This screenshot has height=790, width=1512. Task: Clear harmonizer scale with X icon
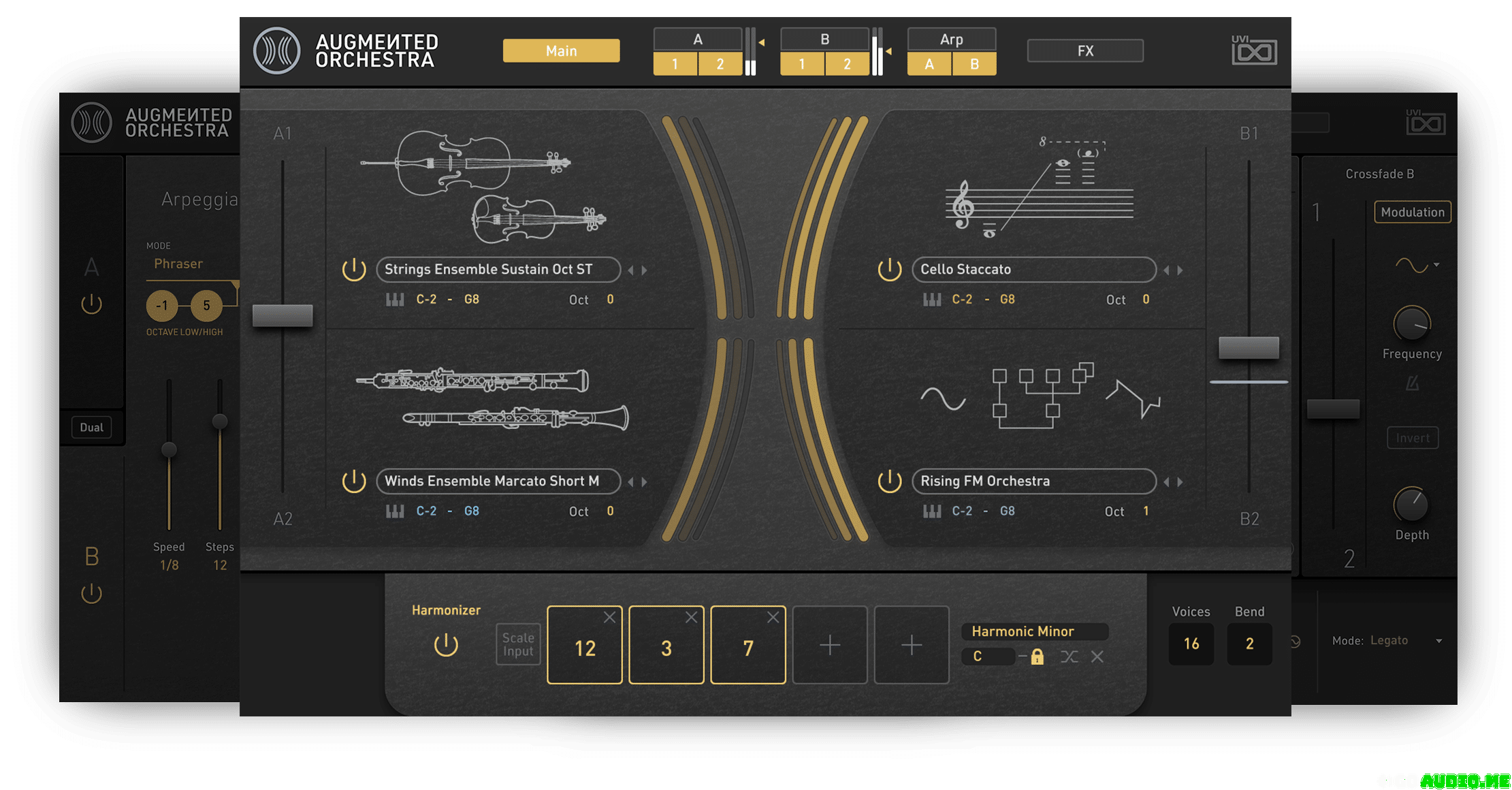point(1097,657)
